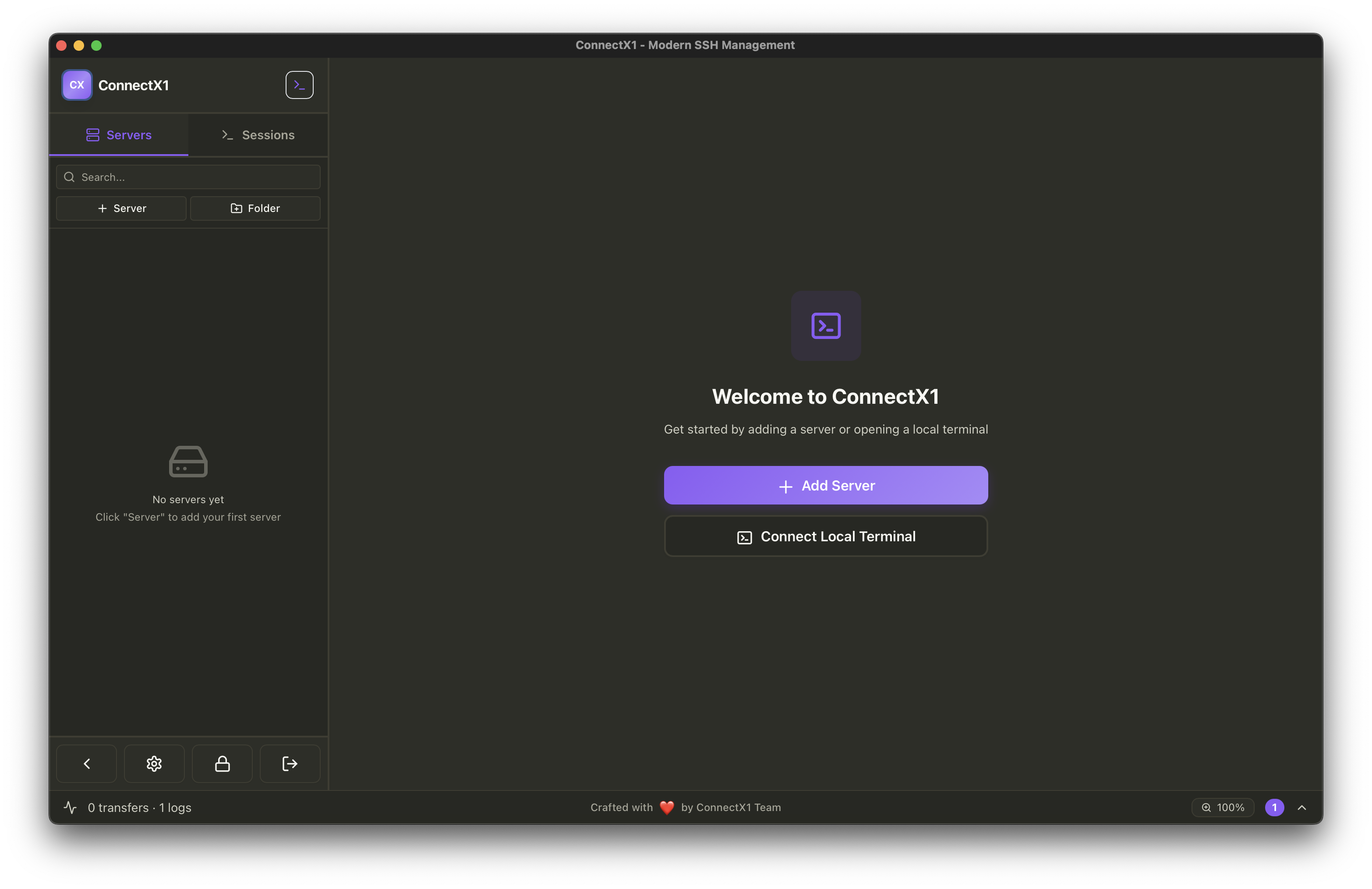
Task: Open a new local terminal from the header icon
Action: point(299,85)
